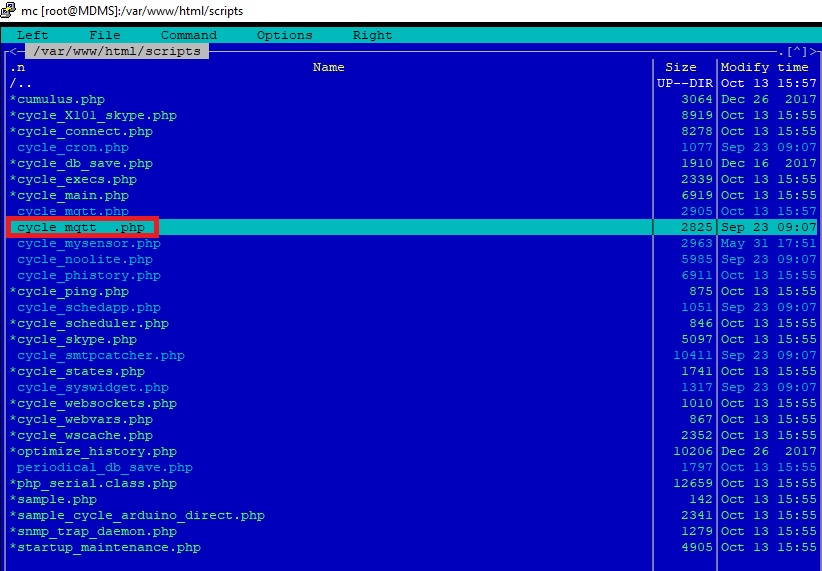
Task: Select the file cycle_ping.php
Action: tap(69, 291)
